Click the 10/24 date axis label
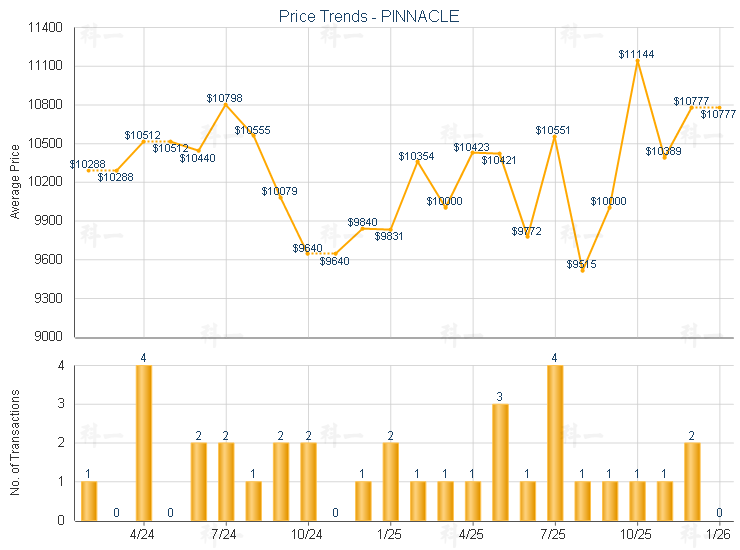The width and height of the screenshot is (740, 550). [x=307, y=534]
